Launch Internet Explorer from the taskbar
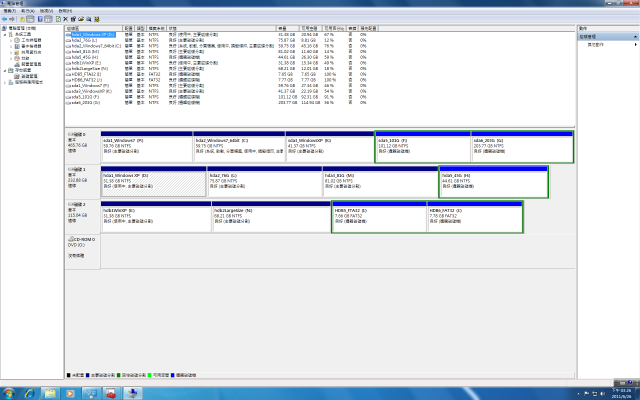640x400 pixels. point(30,393)
